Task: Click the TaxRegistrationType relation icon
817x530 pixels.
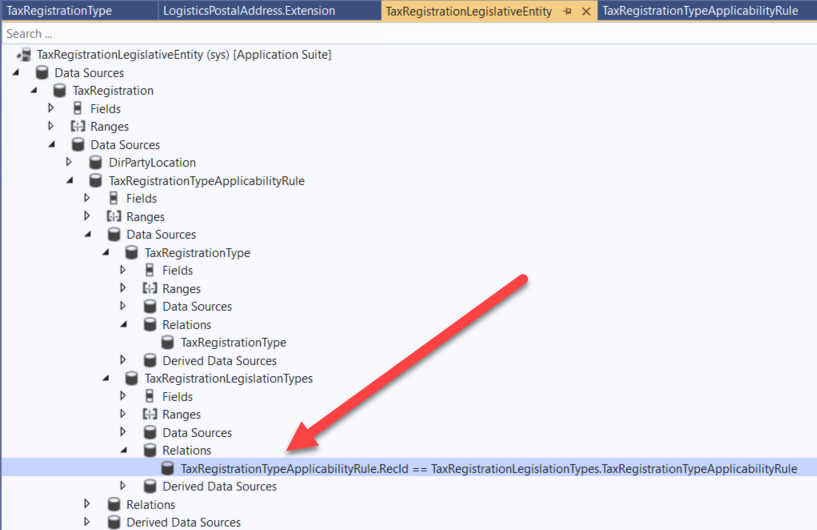Action: pyautogui.click(x=168, y=342)
